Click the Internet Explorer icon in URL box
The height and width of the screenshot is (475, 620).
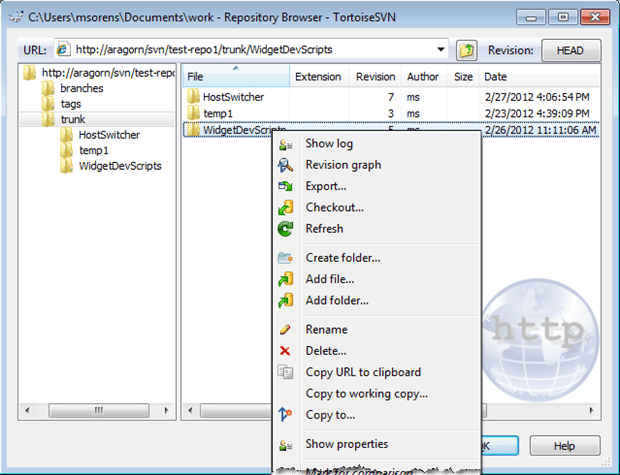[63, 49]
